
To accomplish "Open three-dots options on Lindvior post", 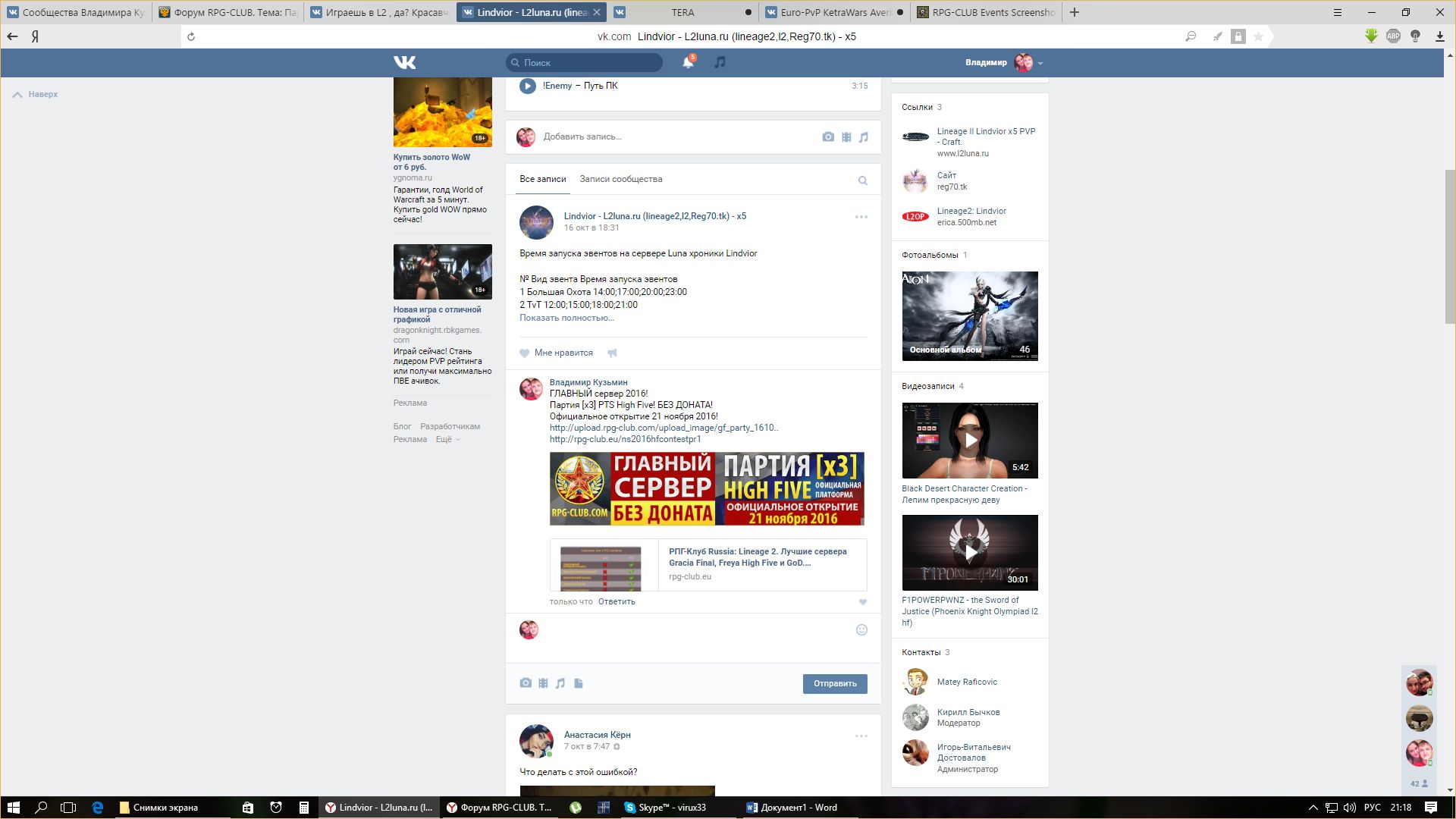I will click(861, 217).
